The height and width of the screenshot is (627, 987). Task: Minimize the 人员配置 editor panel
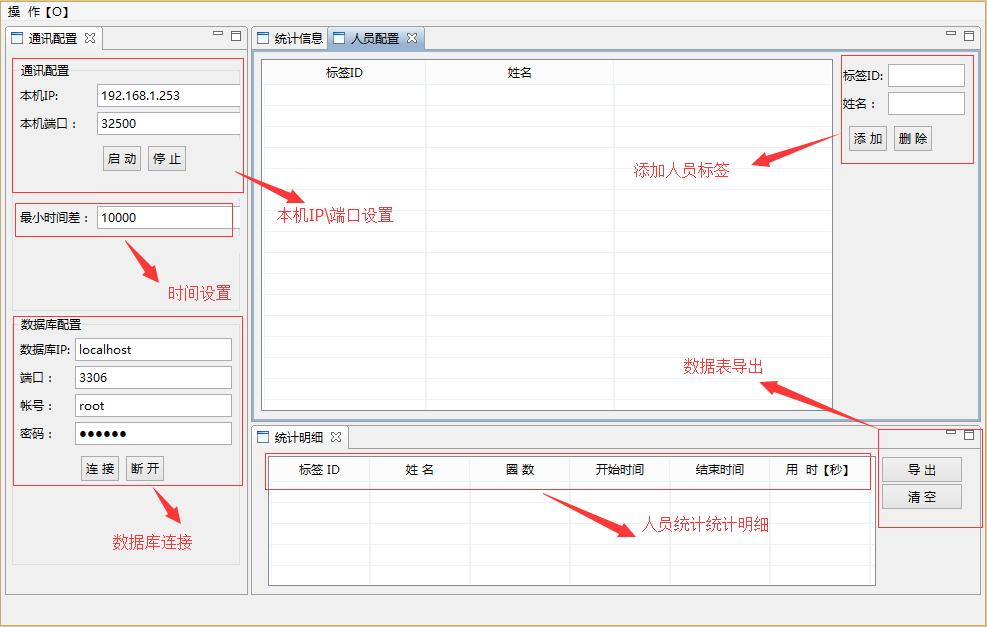[951, 33]
